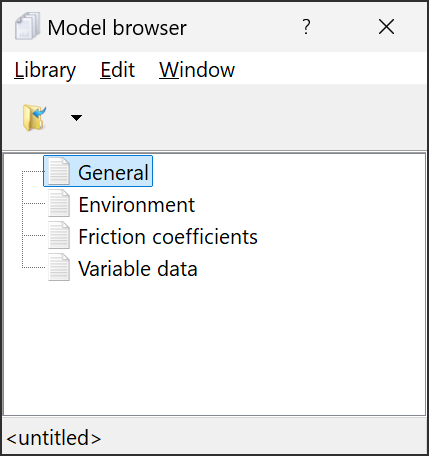This screenshot has height=456, width=429.
Task: Click the open library folder icon
Action: tap(34, 118)
